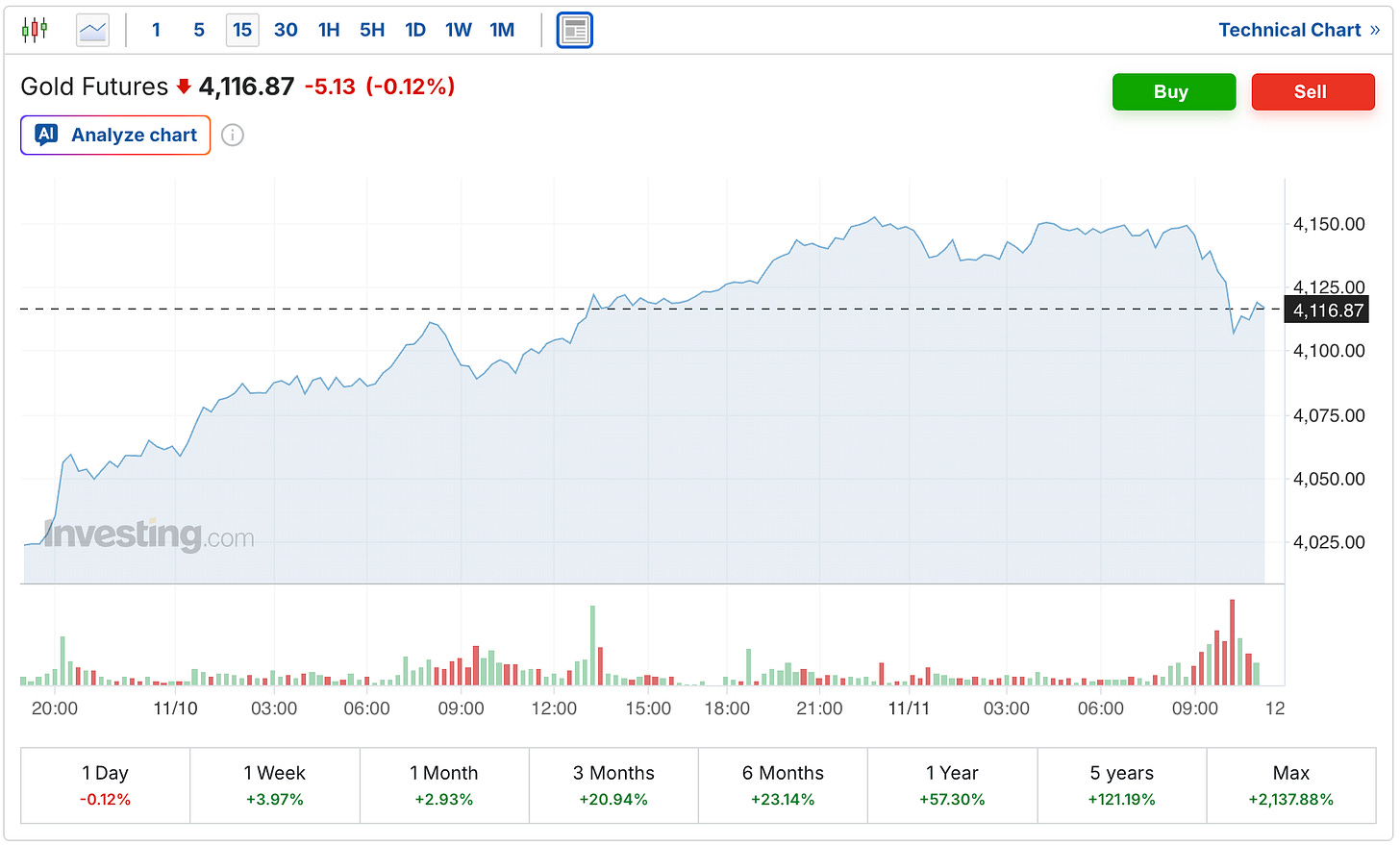Screen dimensions: 1400x845
Task: Click the tallest red volume bar
Action: coord(1232,642)
